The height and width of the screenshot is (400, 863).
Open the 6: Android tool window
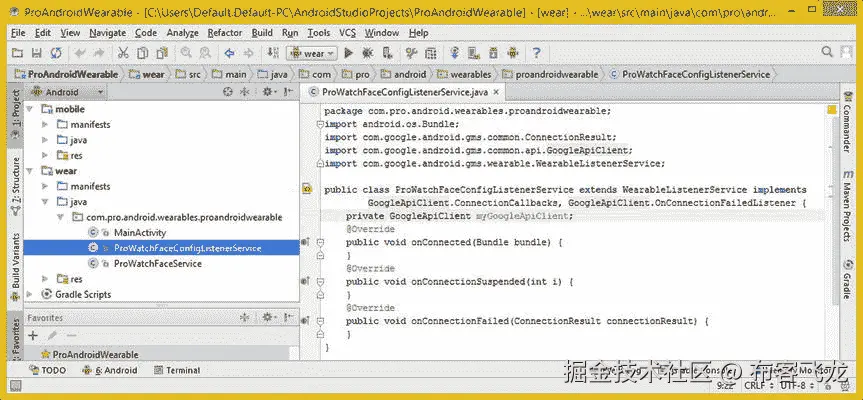(x=110, y=370)
